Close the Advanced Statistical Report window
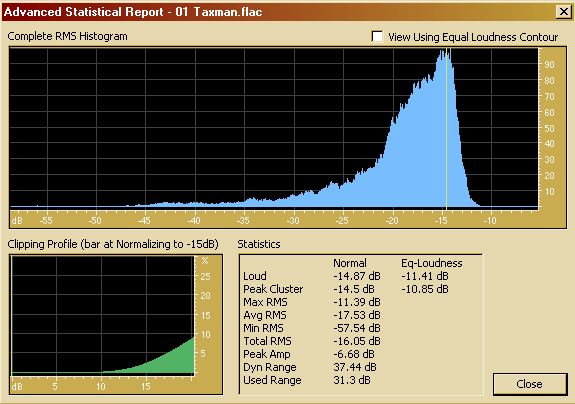The height and width of the screenshot is (404, 575). click(563, 12)
